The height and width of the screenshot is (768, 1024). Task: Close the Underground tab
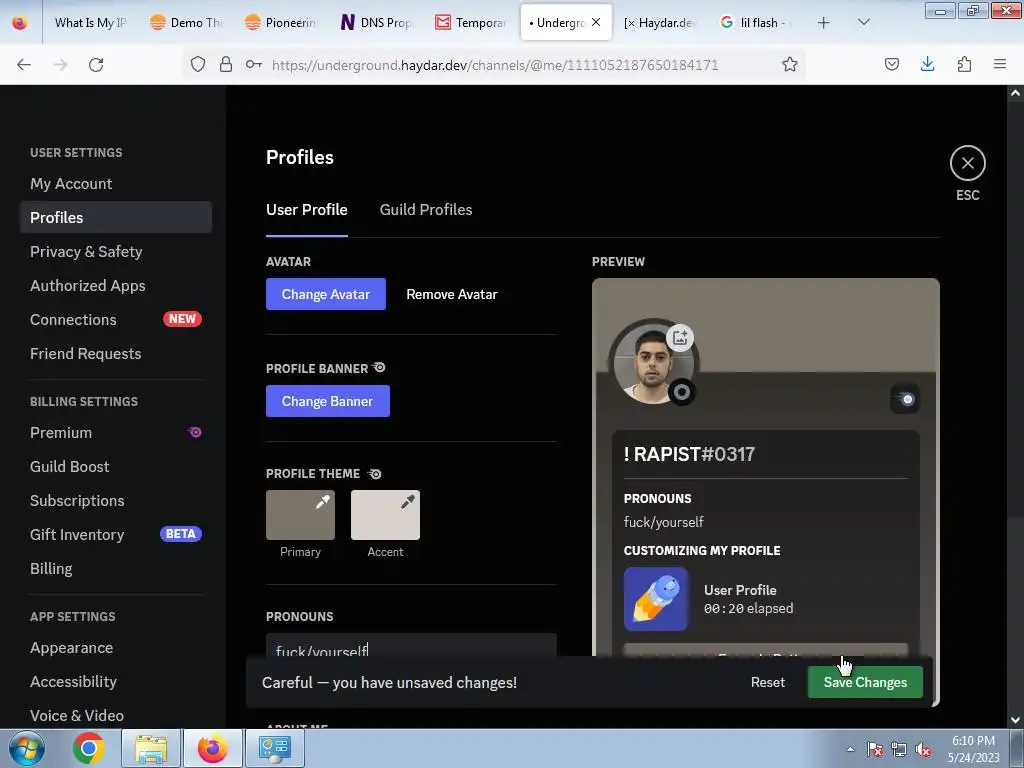pos(596,22)
